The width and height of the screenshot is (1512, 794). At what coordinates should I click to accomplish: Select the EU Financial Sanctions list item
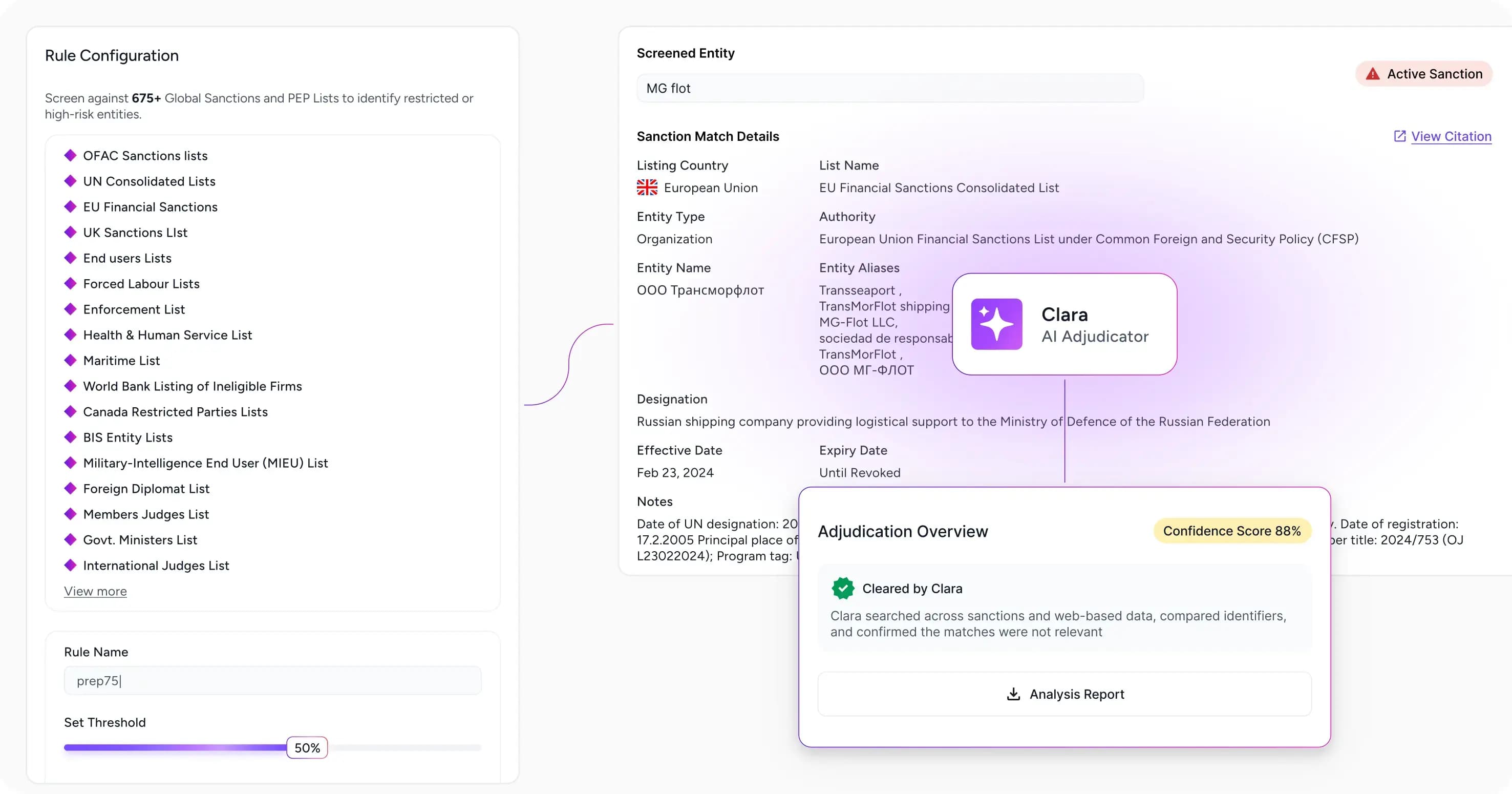coord(150,207)
